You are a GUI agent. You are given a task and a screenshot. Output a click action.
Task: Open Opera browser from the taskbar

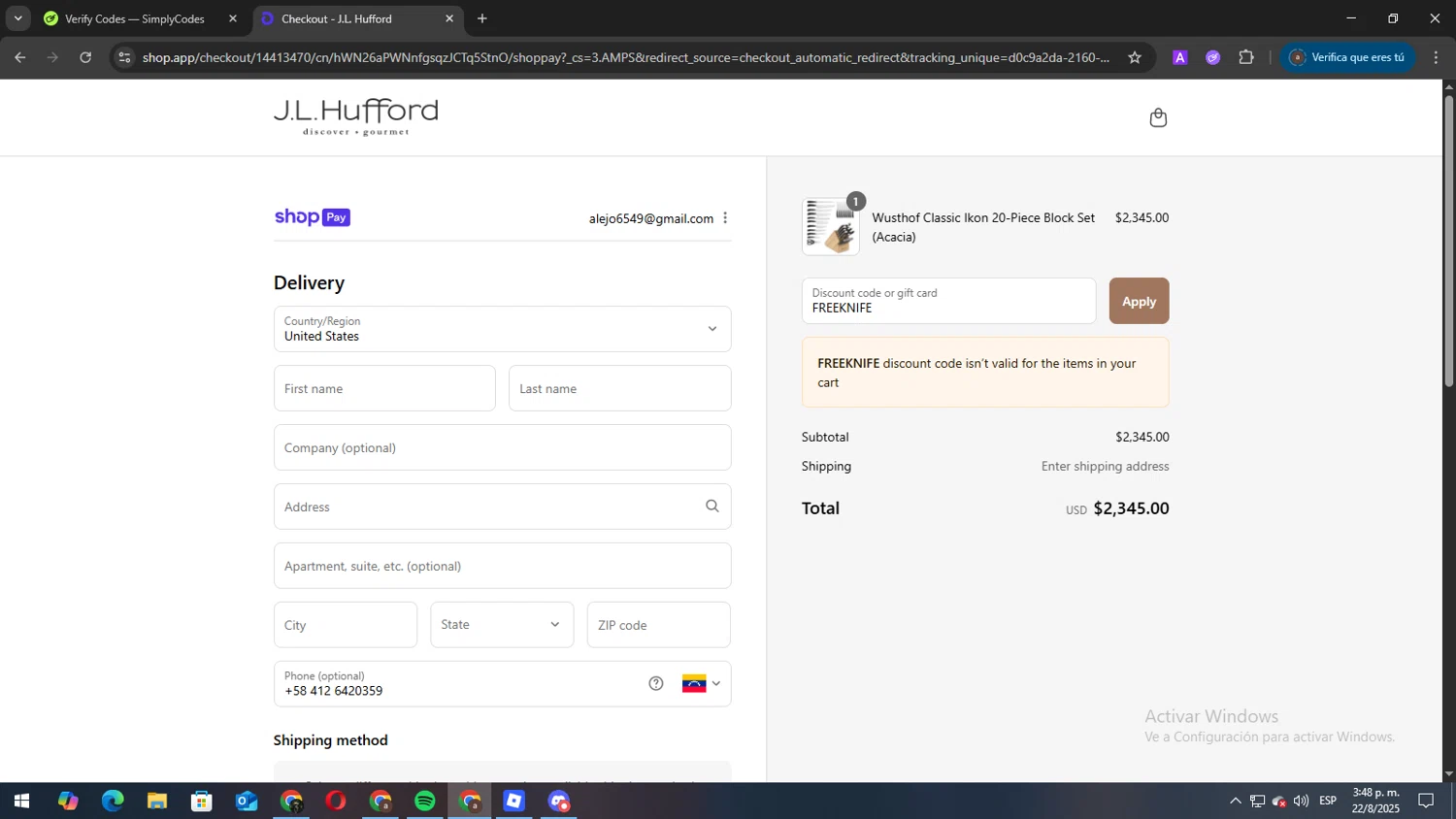(x=336, y=802)
